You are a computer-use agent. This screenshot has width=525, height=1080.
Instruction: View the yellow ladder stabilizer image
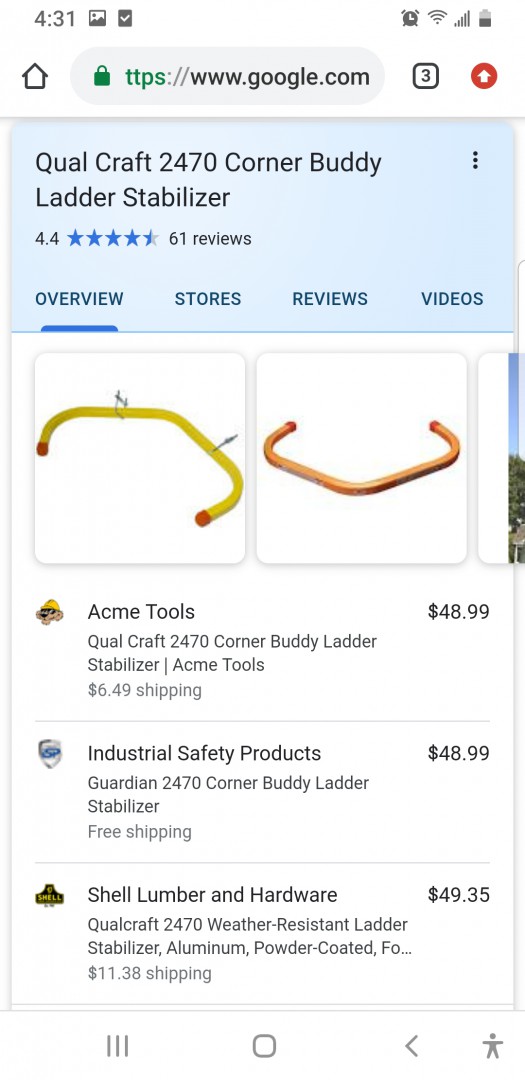coord(140,458)
